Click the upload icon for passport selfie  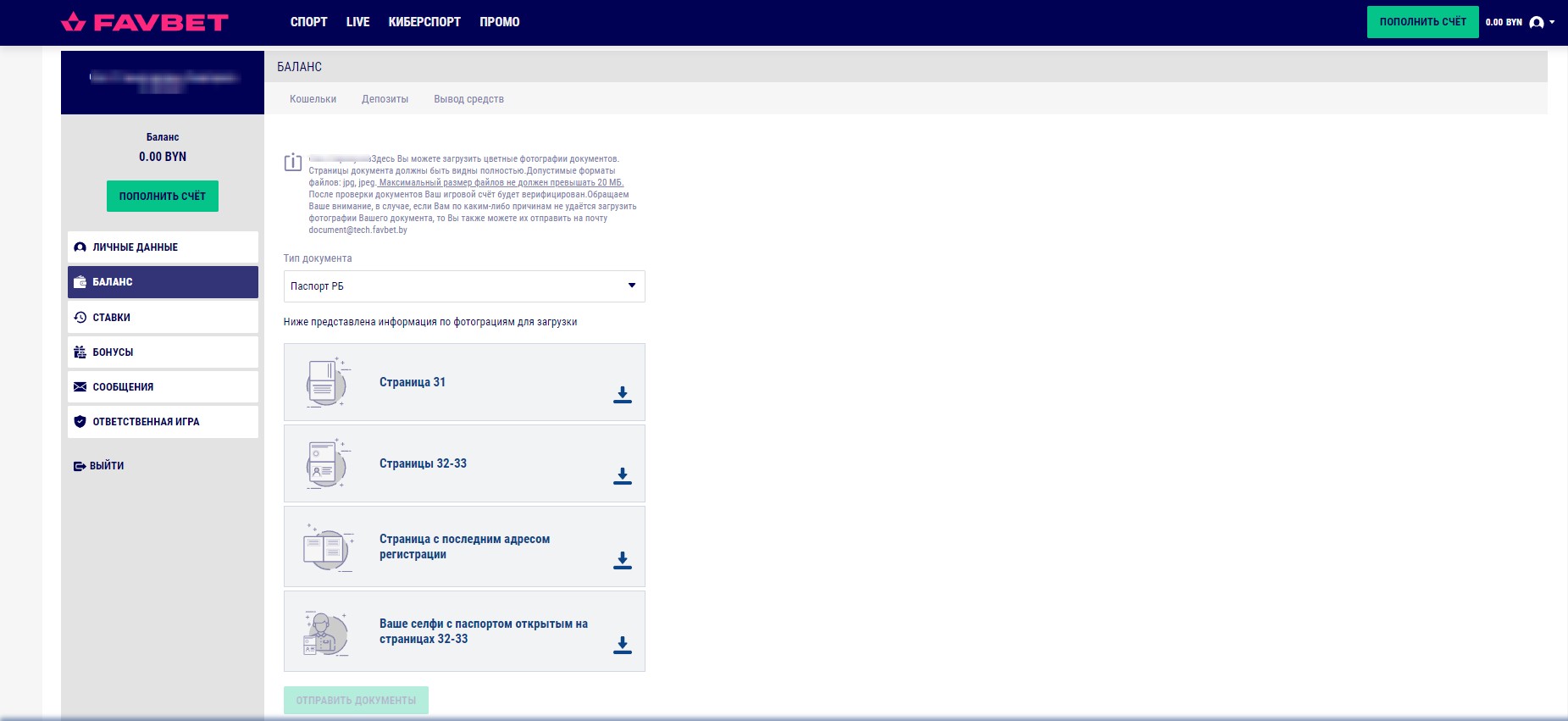pyautogui.click(x=623, y=645)
